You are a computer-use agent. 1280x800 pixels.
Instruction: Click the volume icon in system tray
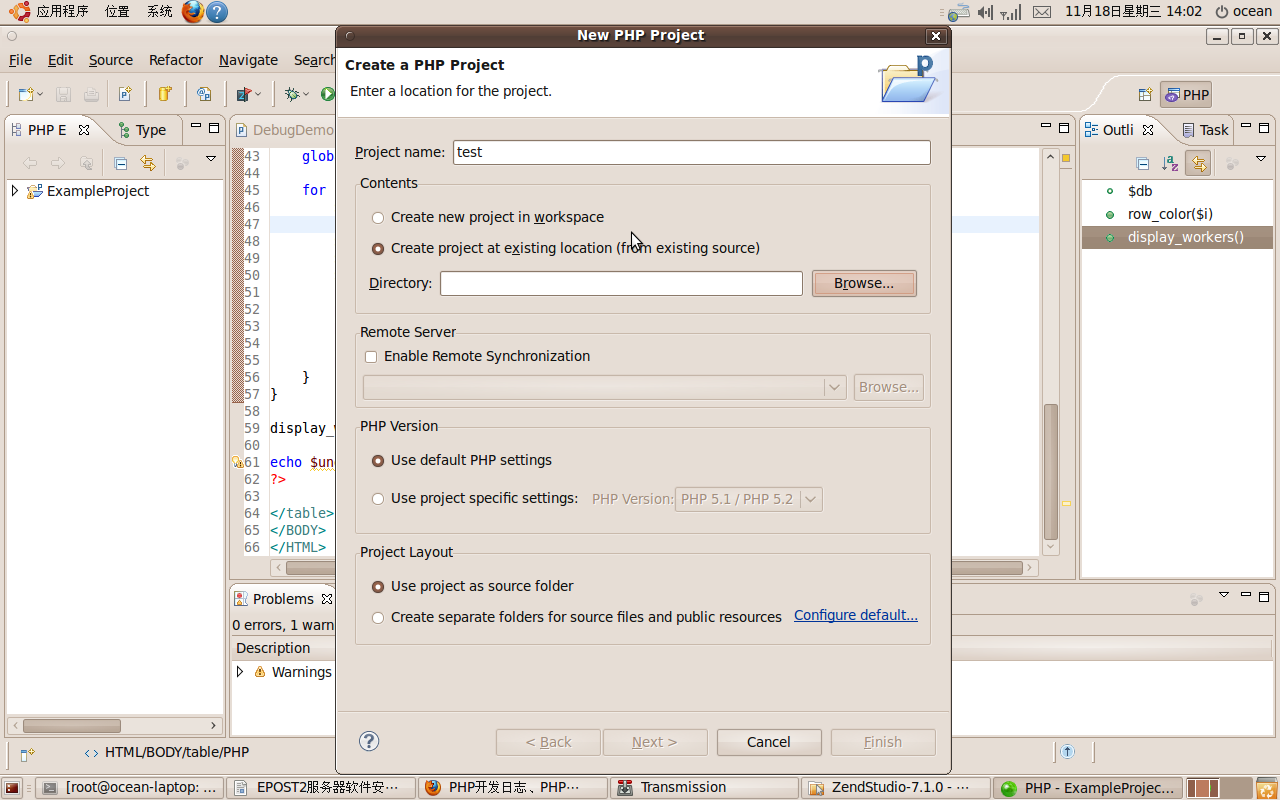985,12
